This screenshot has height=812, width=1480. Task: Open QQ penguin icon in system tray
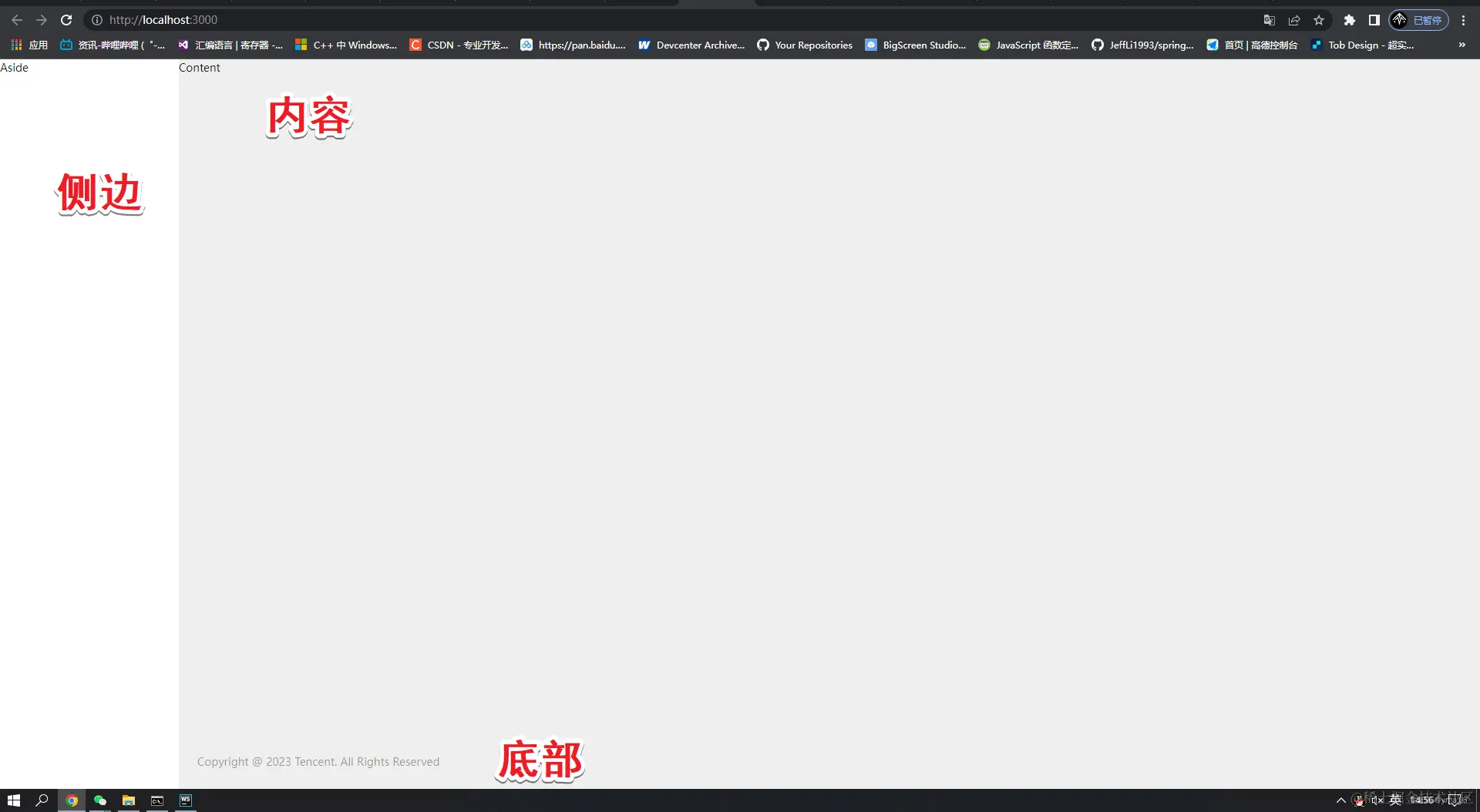point(1359,800)
